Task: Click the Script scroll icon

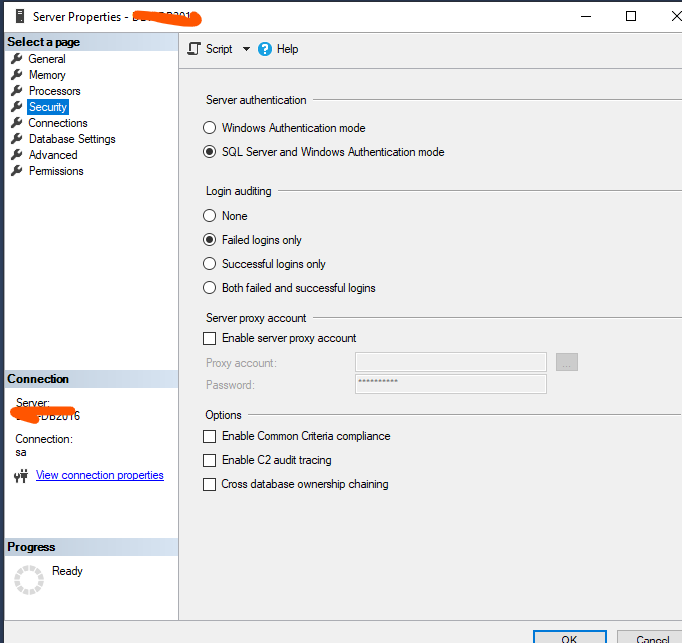Action: 194,49
